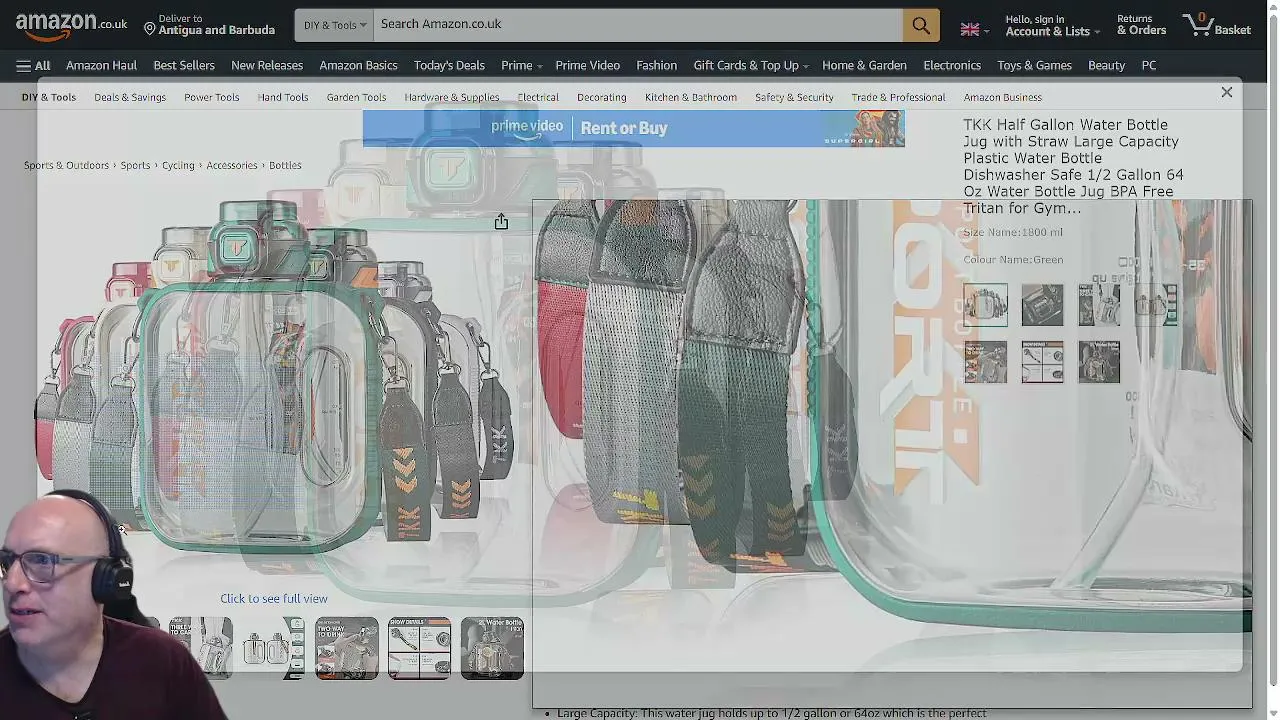Open Kitchen & Bathroom

pyautogui.click(x=691, y=98)
